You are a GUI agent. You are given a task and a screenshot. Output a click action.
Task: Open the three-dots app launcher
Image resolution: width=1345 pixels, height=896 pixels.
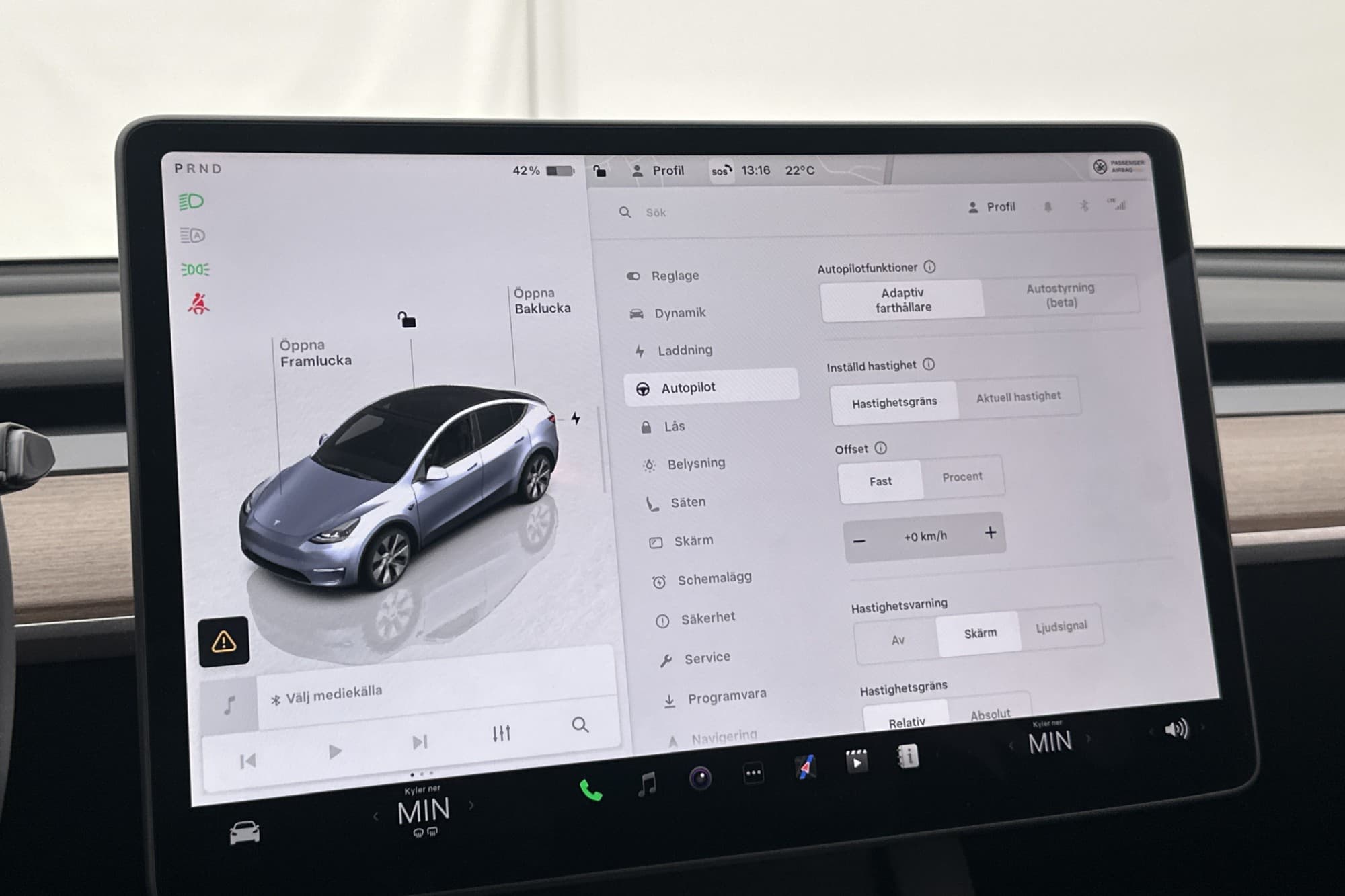753,773
